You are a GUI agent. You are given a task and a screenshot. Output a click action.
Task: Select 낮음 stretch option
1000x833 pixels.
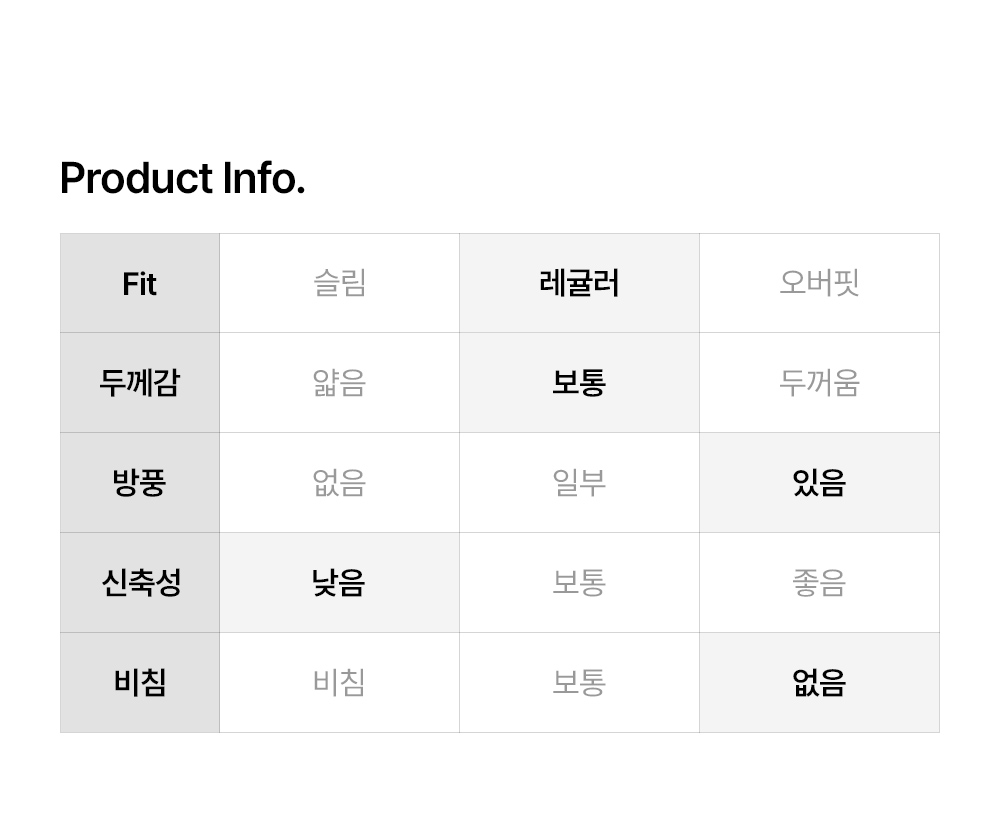339,583
